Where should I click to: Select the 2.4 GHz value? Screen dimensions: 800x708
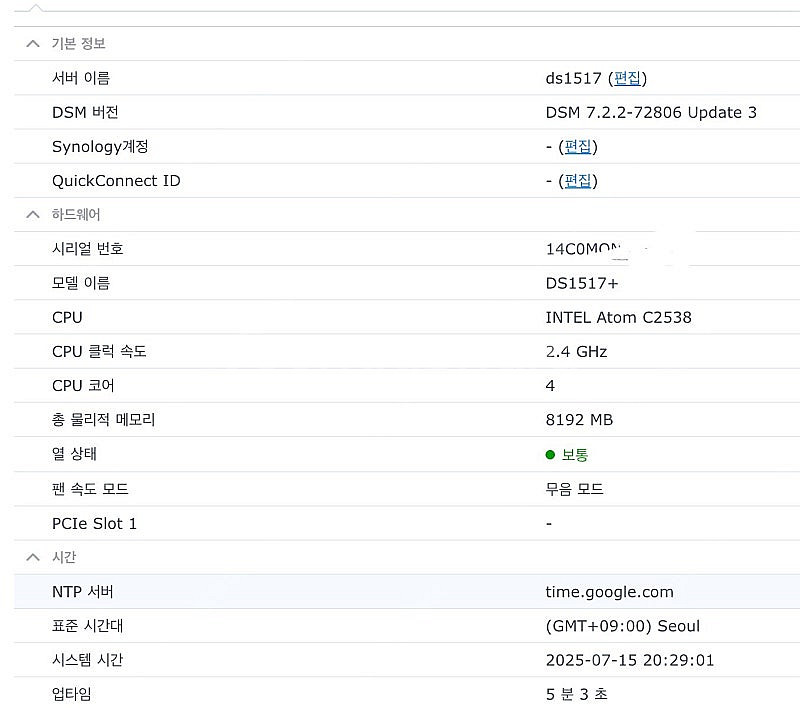point(577,351)
